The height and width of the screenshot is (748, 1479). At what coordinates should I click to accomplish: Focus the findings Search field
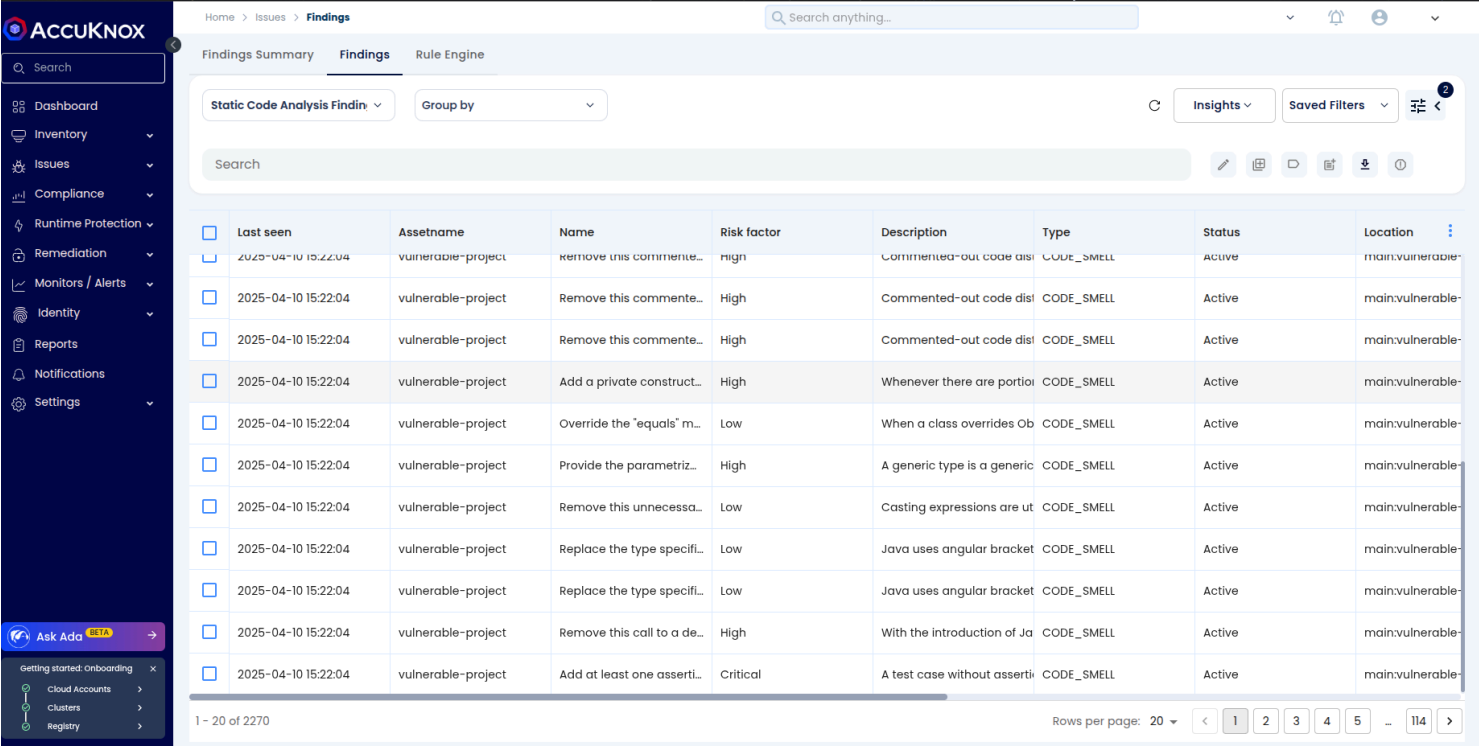696,165
